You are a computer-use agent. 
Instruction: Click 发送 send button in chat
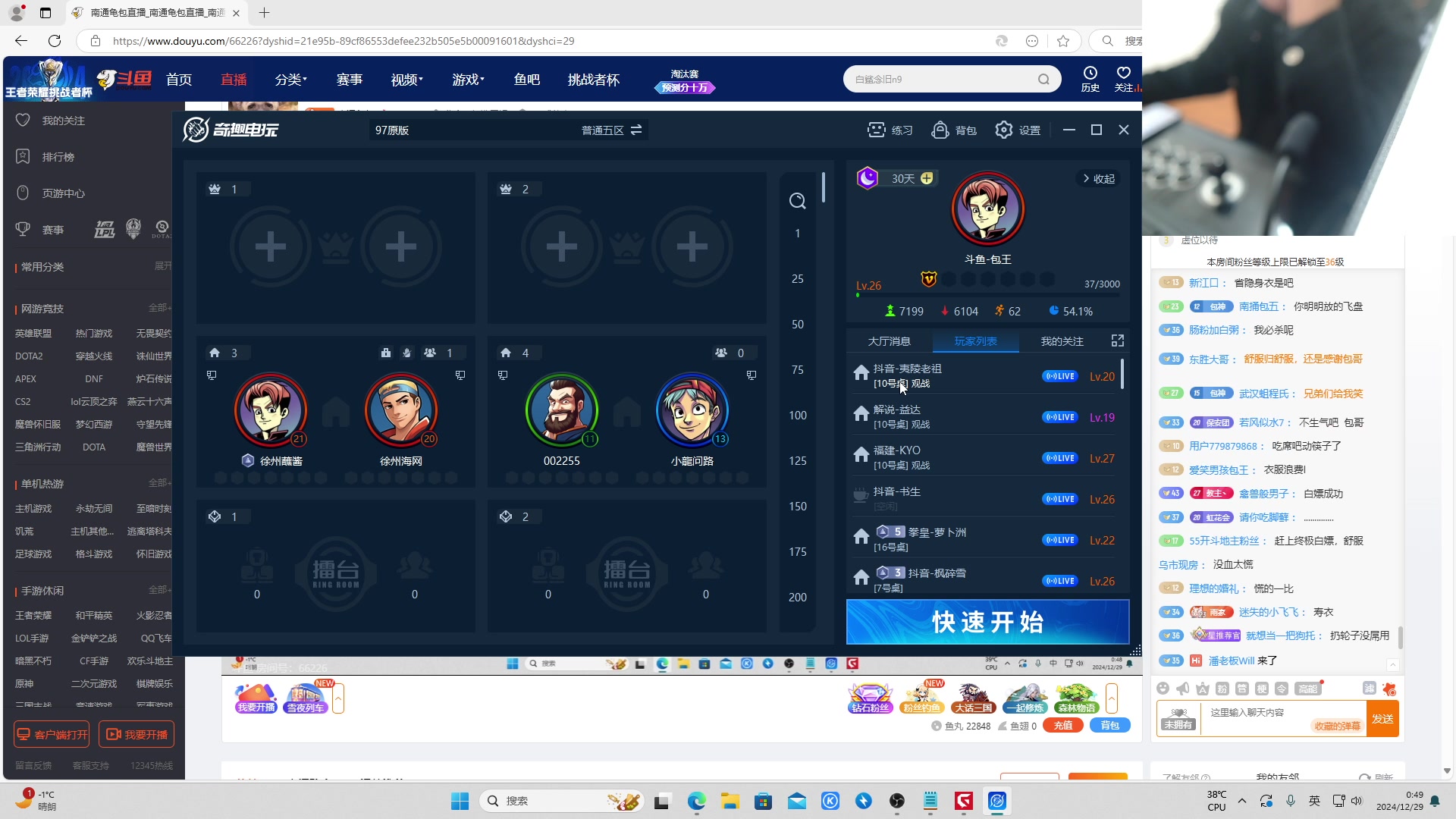tap(1382, 719)
